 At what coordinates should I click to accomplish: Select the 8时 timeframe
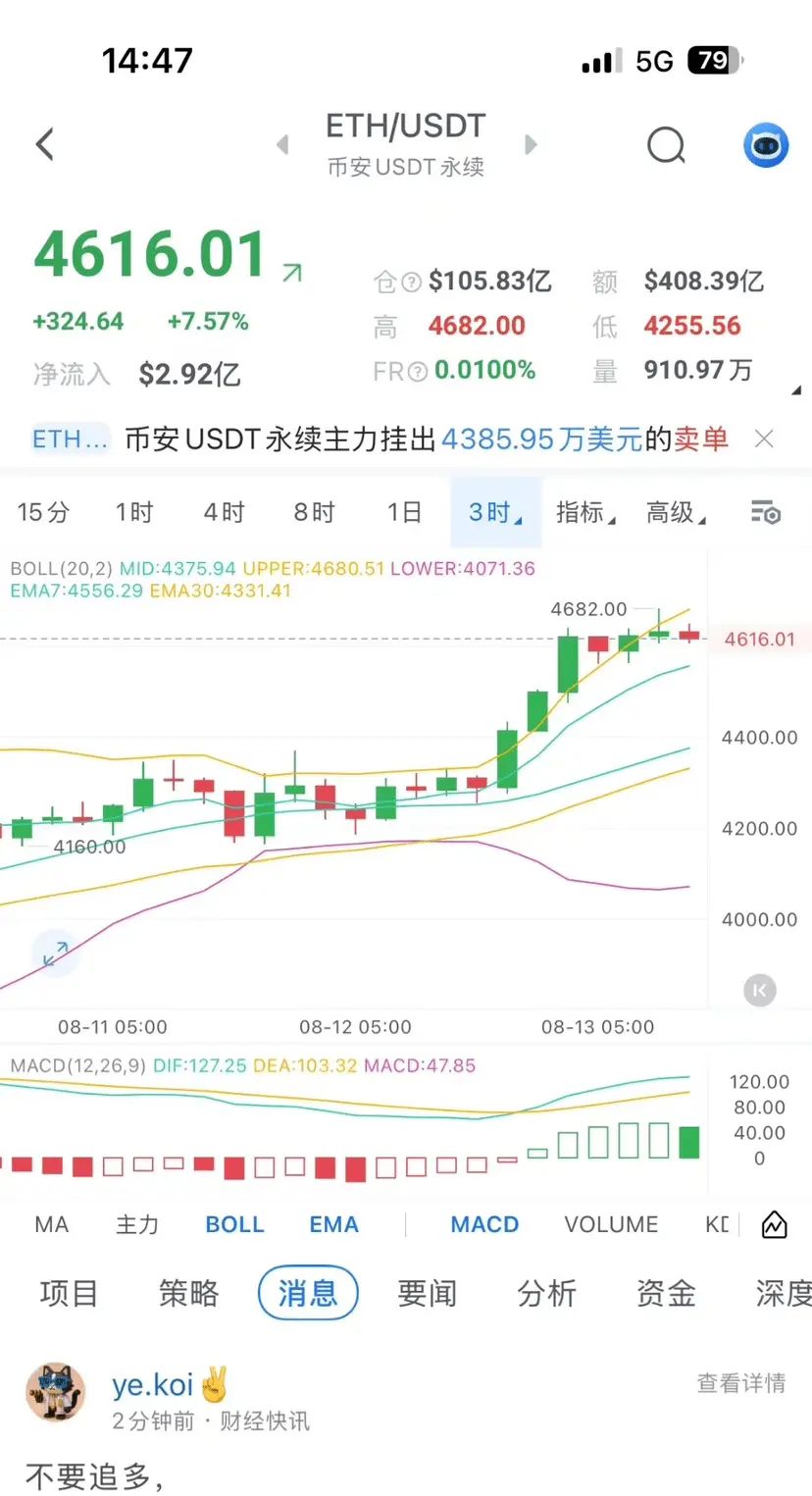tap(314, 512)
